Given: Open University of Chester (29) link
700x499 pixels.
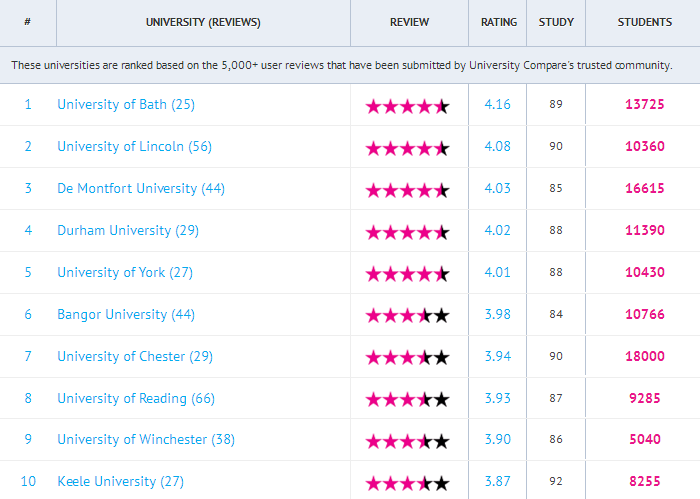Looking at the screenshot, I should [x=135, y=356].
